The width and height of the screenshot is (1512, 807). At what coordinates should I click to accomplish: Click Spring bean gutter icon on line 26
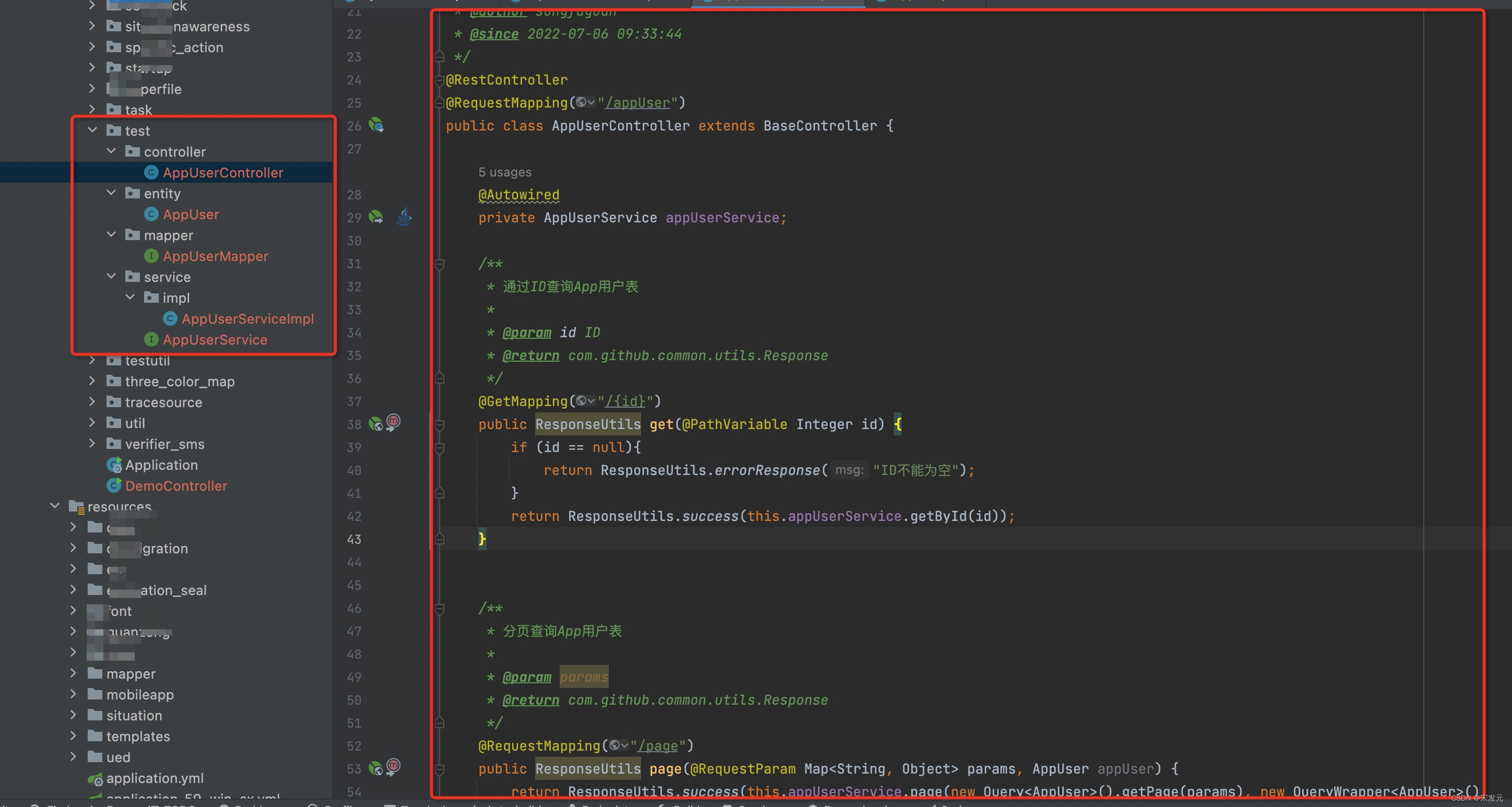(x=376, y=125)
